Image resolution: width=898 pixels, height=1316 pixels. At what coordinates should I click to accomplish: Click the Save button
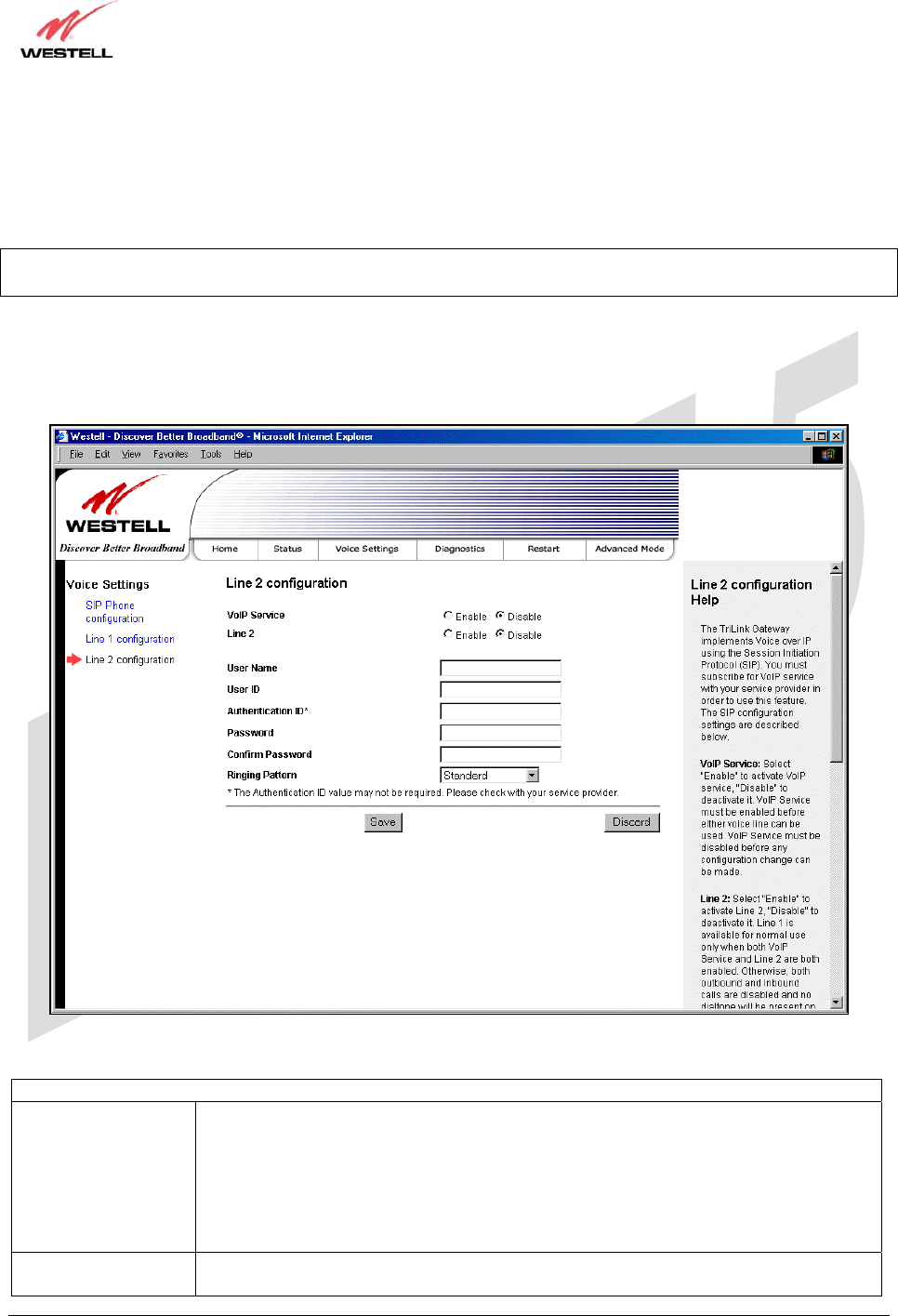tap(383, 822)
